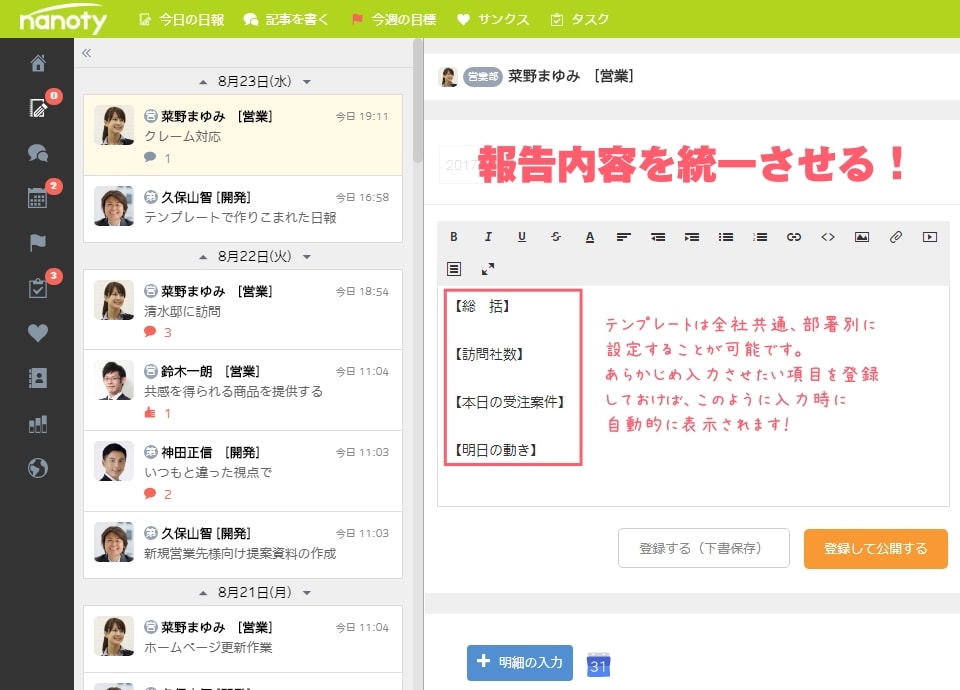Click comment count on 清水邸に訪問
The image size is (960, 690).
pos(158,332)
